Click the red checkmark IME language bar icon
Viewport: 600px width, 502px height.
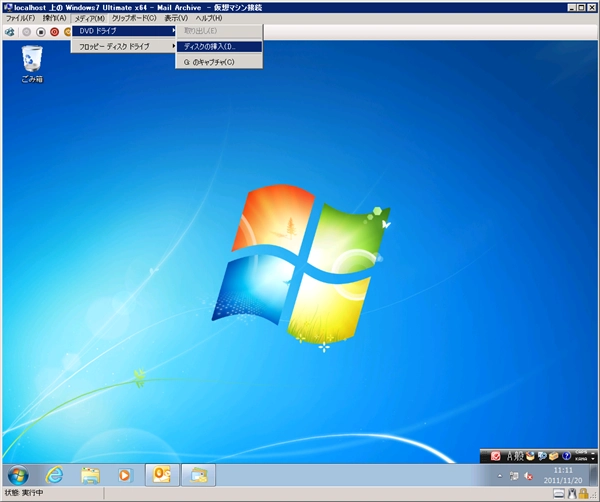point(496,456)
